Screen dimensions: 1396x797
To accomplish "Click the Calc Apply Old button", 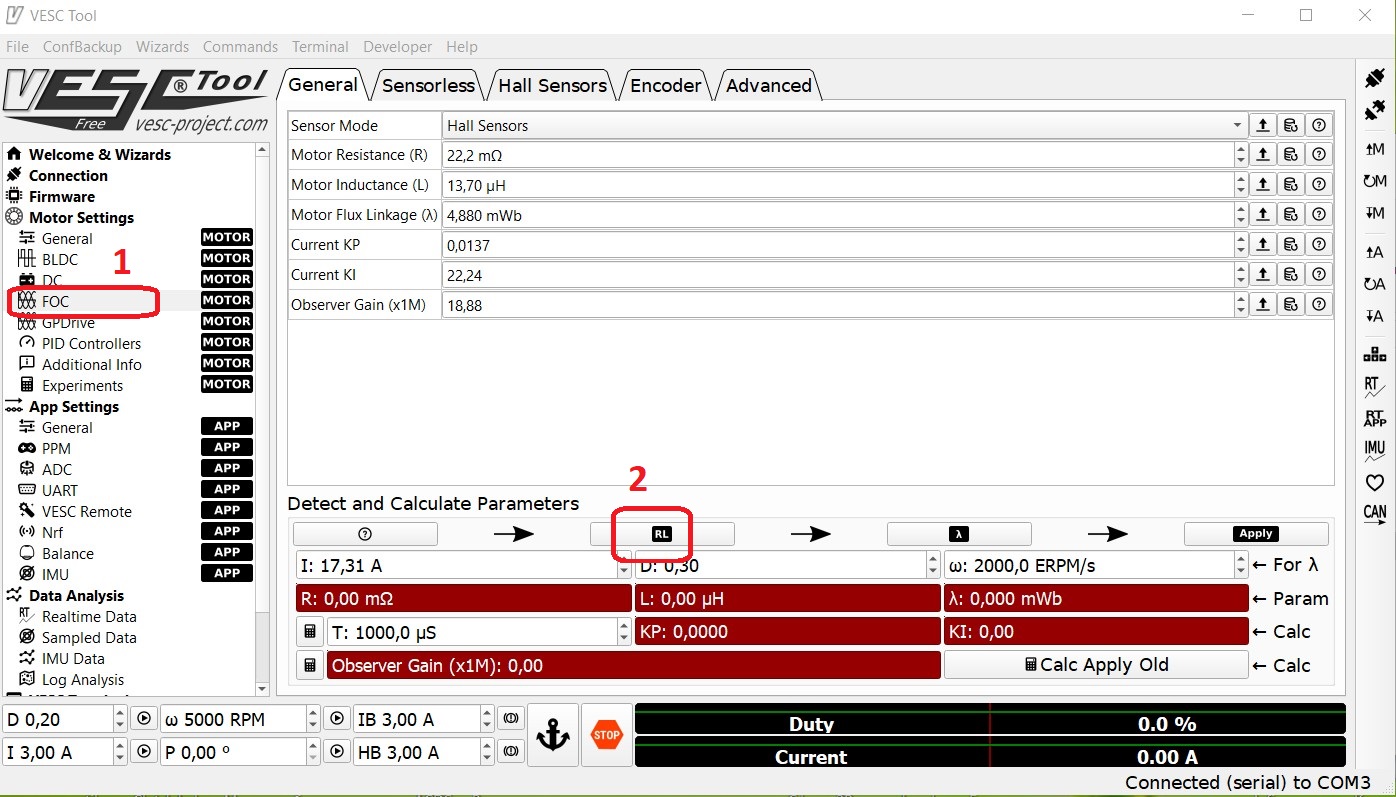I will click(x=1095, y=665).
